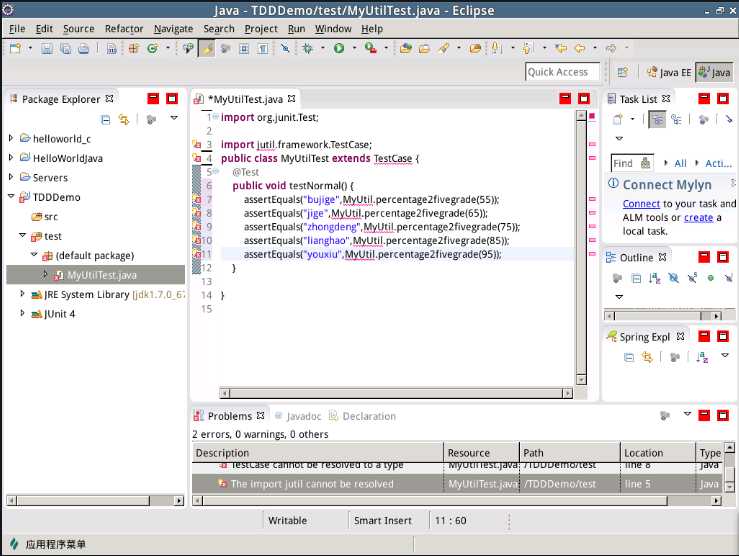Open the Navigate menu

click(x=173, y=29)
